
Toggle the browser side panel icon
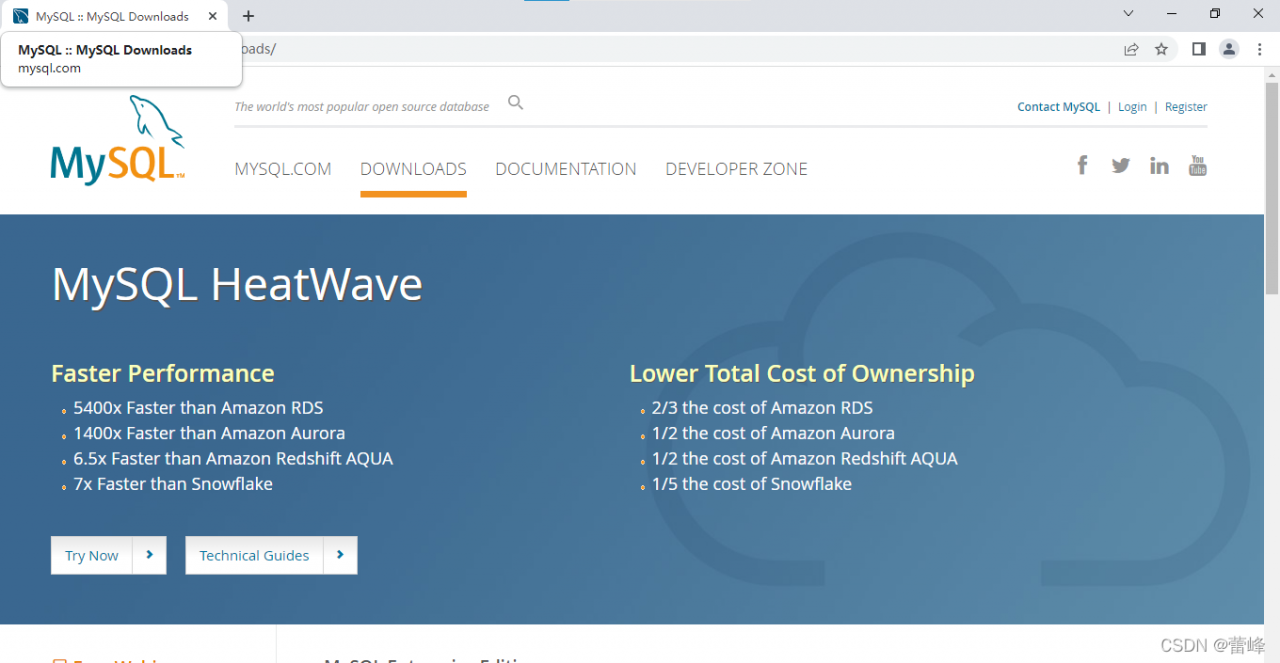1198,49
